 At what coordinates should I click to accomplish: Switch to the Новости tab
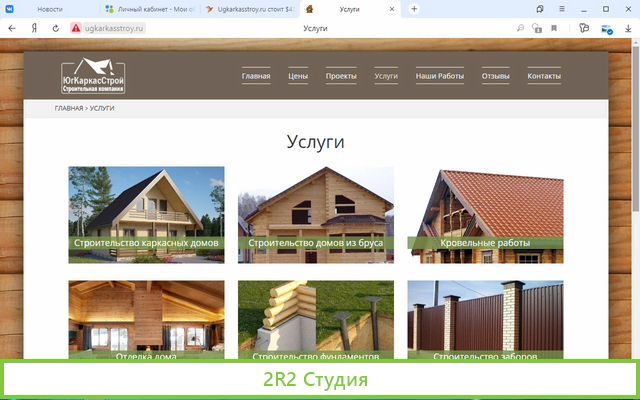(50, 9)
